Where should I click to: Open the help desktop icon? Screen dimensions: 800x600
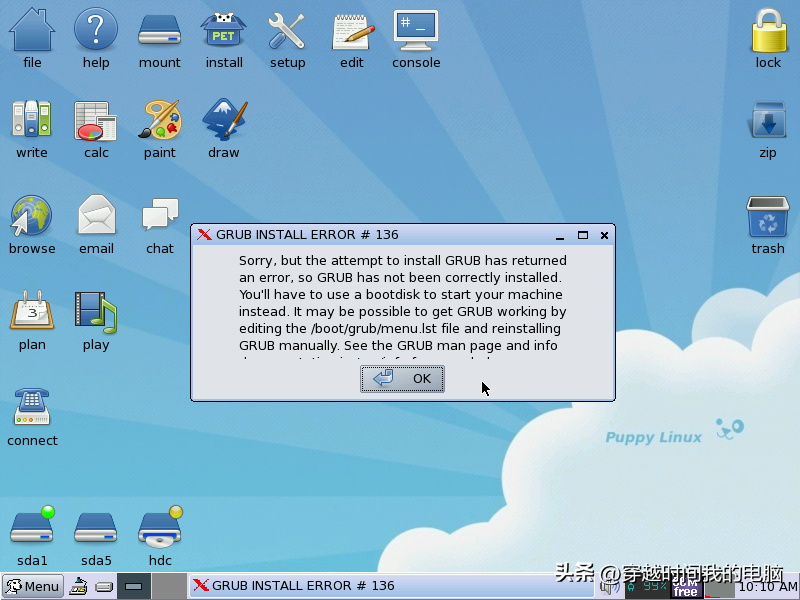pos(95,31)
